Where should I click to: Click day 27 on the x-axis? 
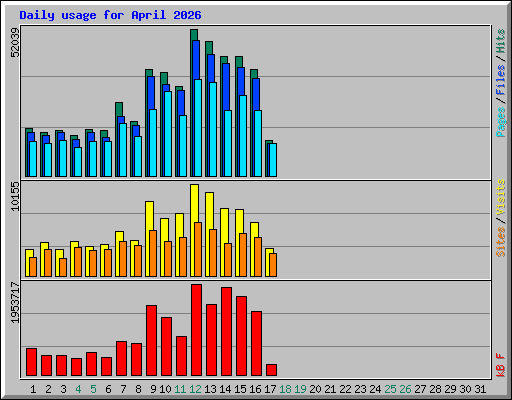(x=420, y=389)
